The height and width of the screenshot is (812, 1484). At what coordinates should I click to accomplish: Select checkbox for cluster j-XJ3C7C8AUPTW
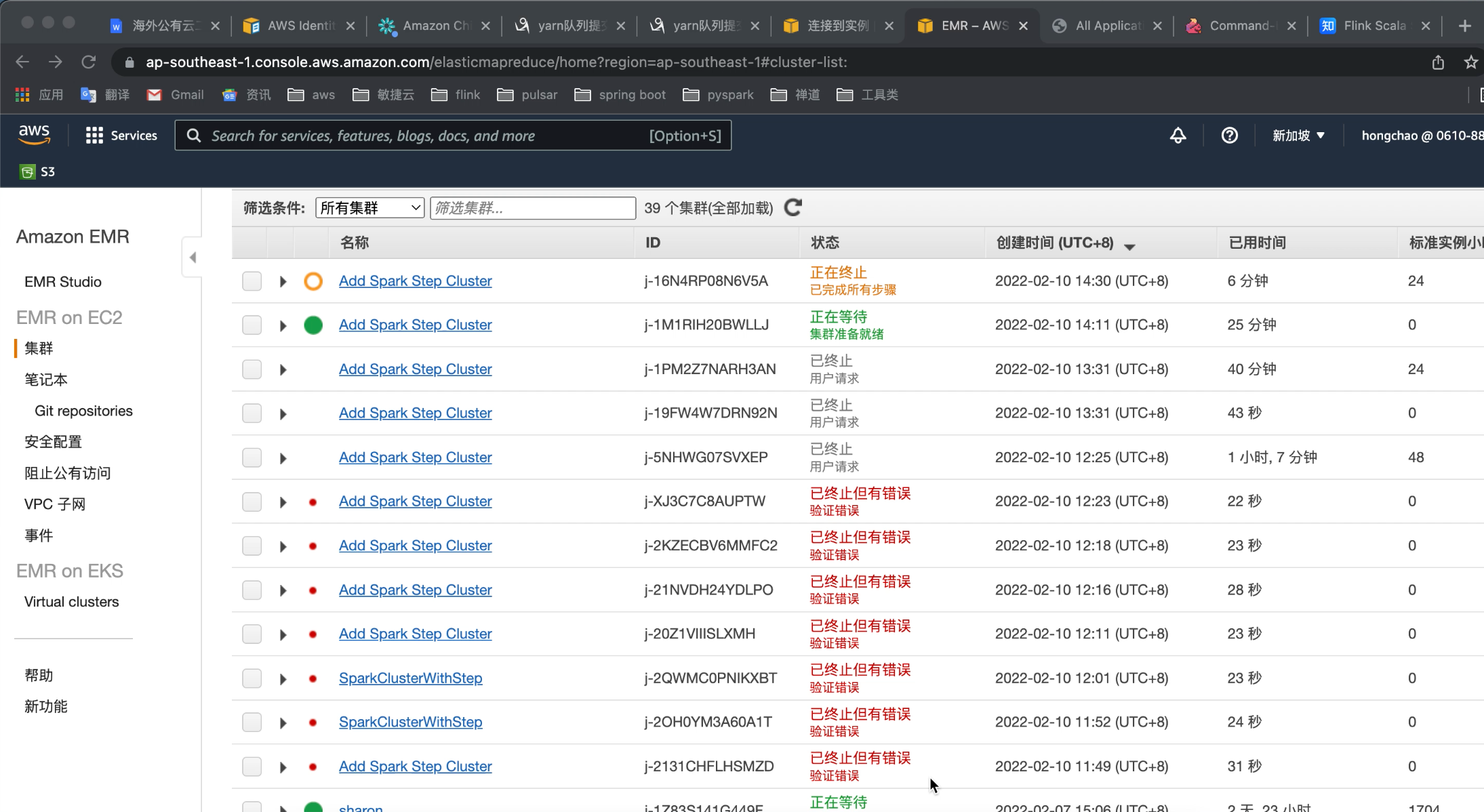point(252,502)
